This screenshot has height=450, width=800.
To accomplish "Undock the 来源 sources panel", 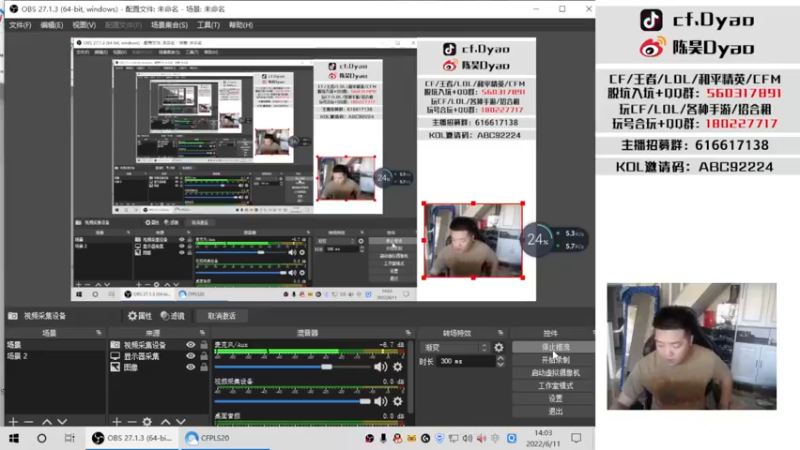I will tap(202, 333).
